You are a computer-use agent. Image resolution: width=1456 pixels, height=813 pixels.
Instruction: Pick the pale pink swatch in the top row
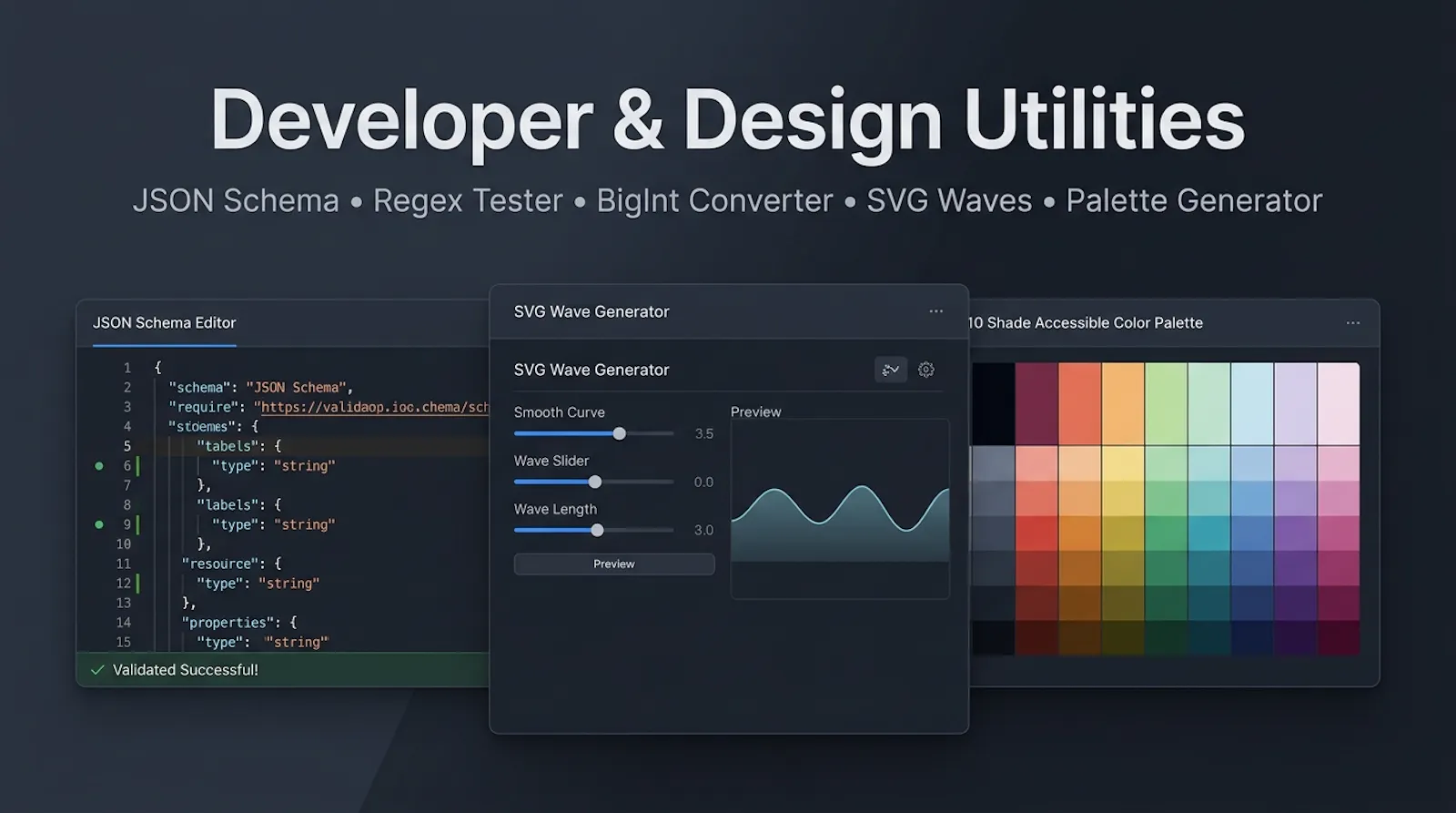(1339, 404)
